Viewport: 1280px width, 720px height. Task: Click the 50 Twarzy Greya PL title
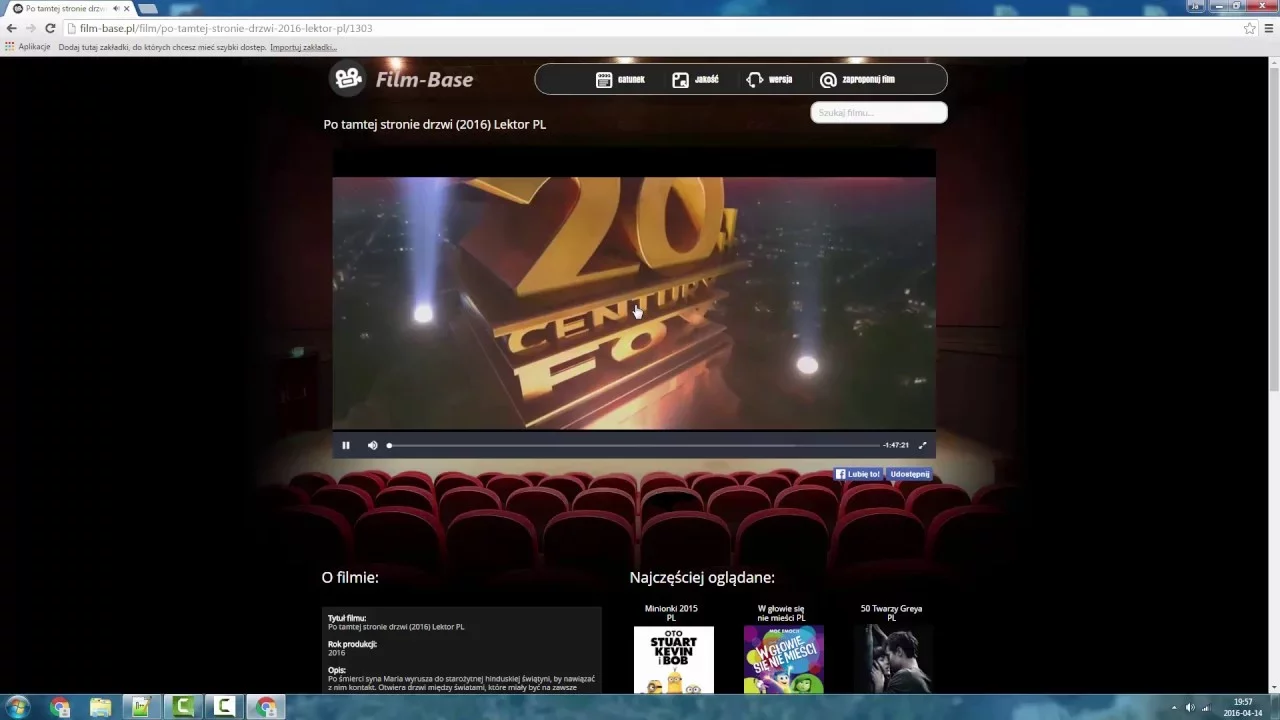[891, 613]
